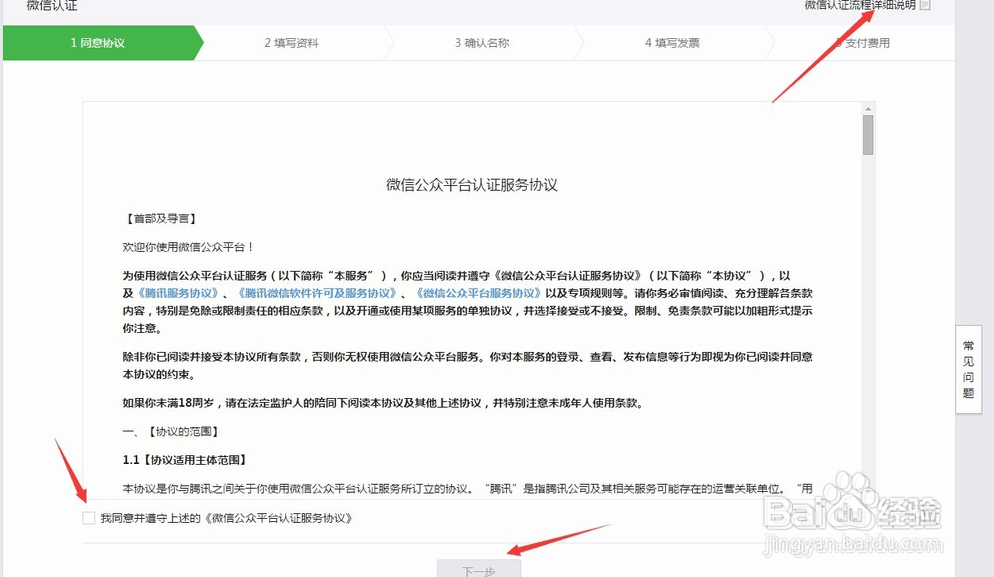Open the 《腾讯微信软件许可及服务协议》 link
This screenshot has height=577, width=994.
[x=318, y=292]
